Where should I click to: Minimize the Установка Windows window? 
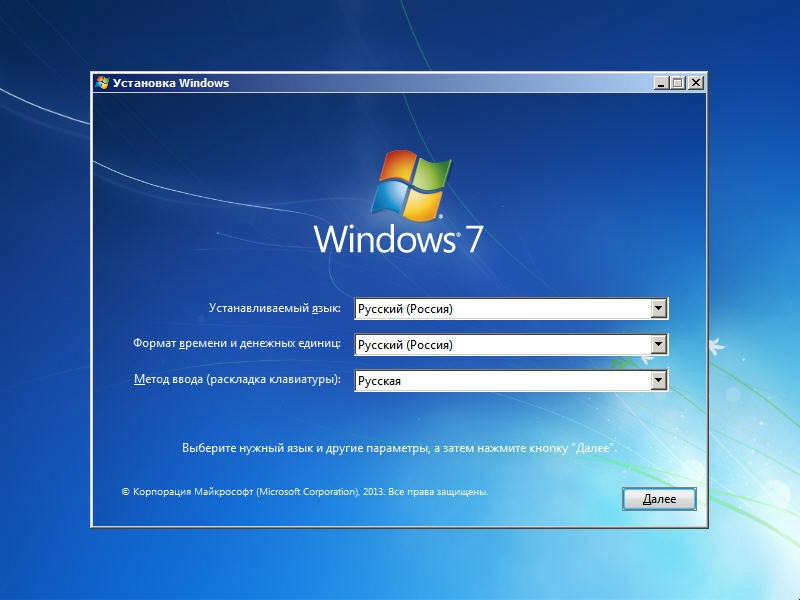661,83
